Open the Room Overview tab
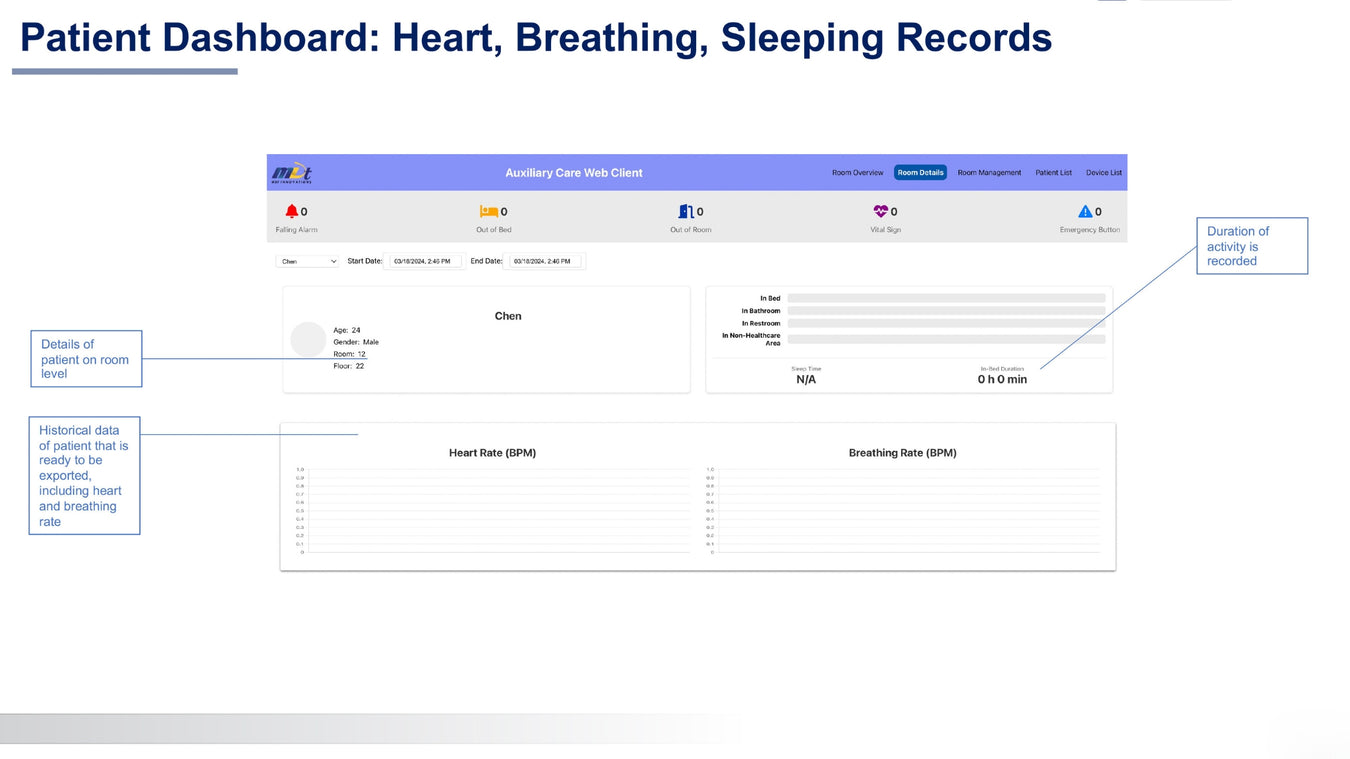Screen dimensions: 1350x759 (857, 173)
